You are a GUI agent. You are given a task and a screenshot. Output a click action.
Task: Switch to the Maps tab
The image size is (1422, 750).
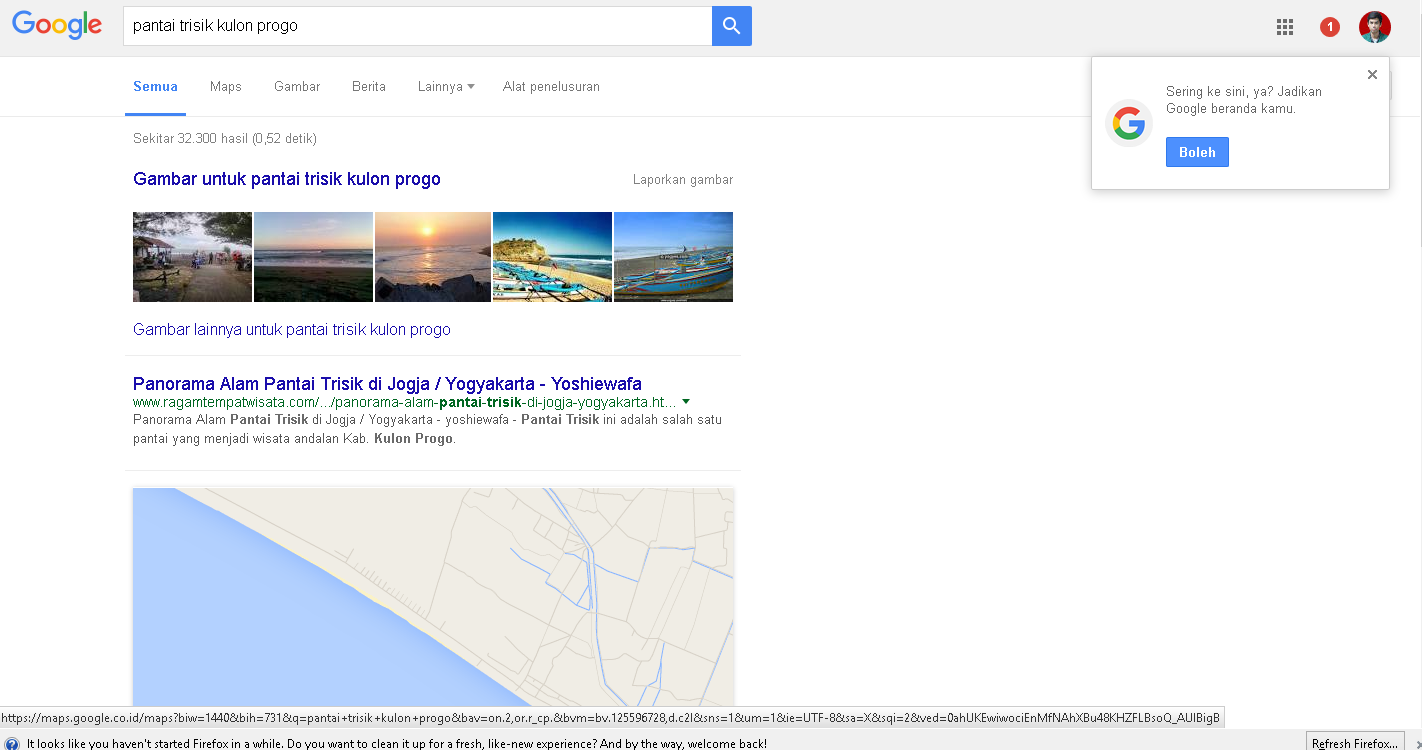coord(225,87)
